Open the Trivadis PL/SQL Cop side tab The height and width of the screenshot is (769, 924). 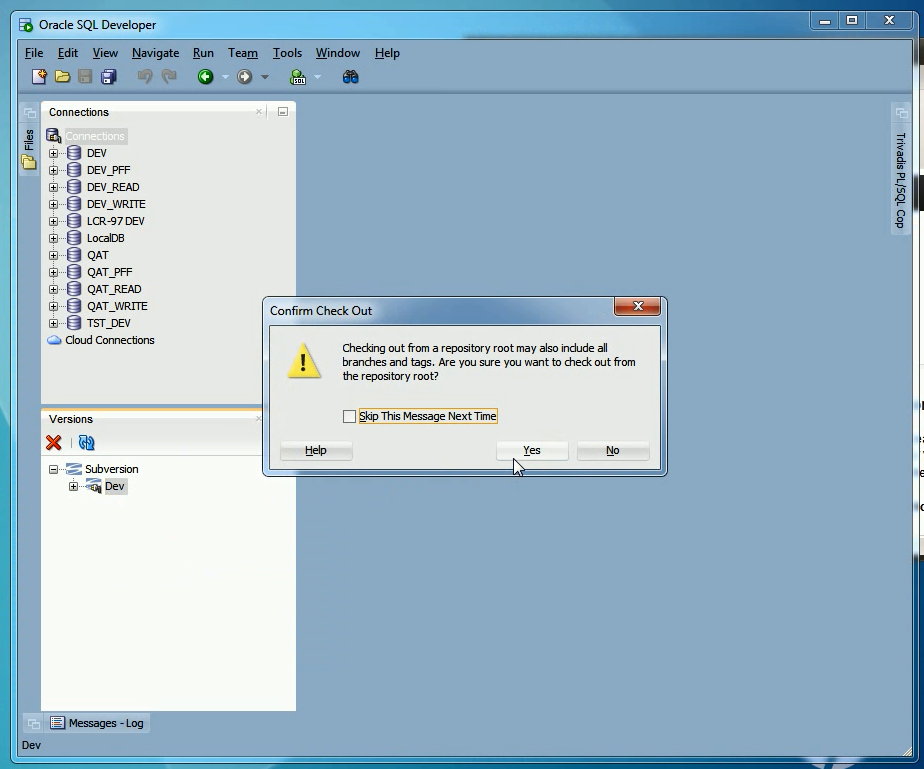900,180
